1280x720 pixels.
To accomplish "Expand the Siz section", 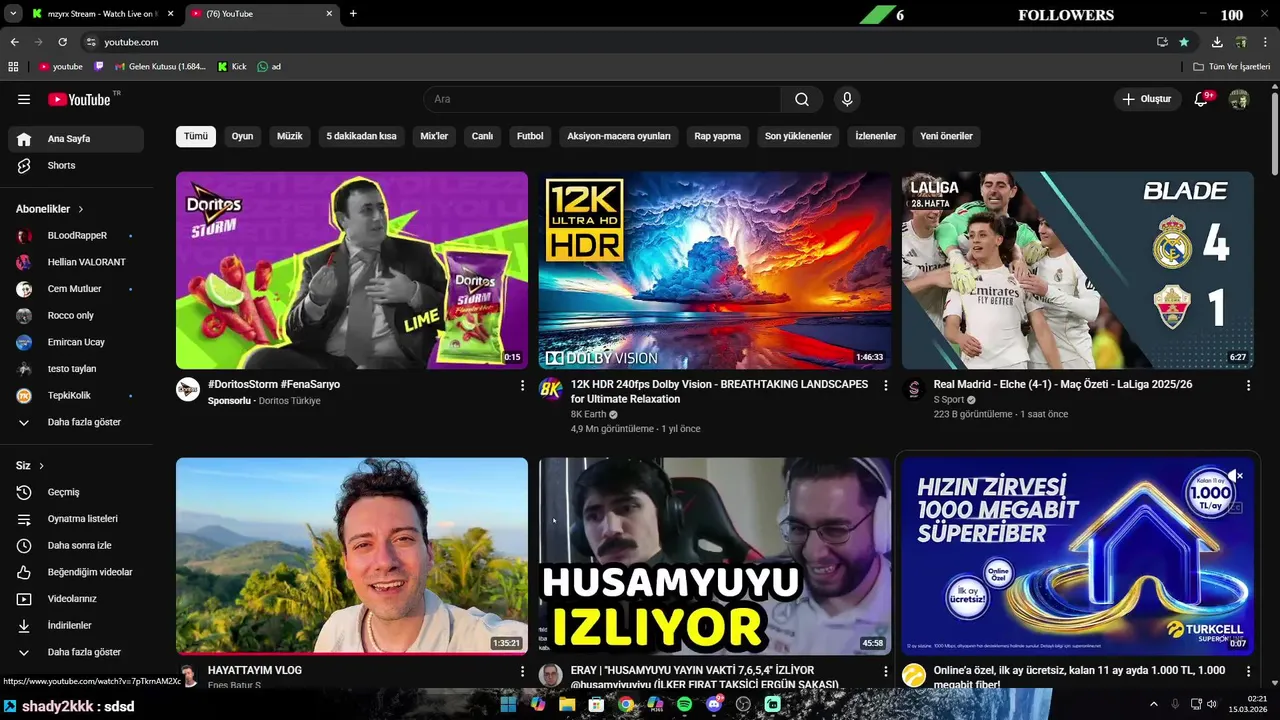I will click(x=30, y=466).
